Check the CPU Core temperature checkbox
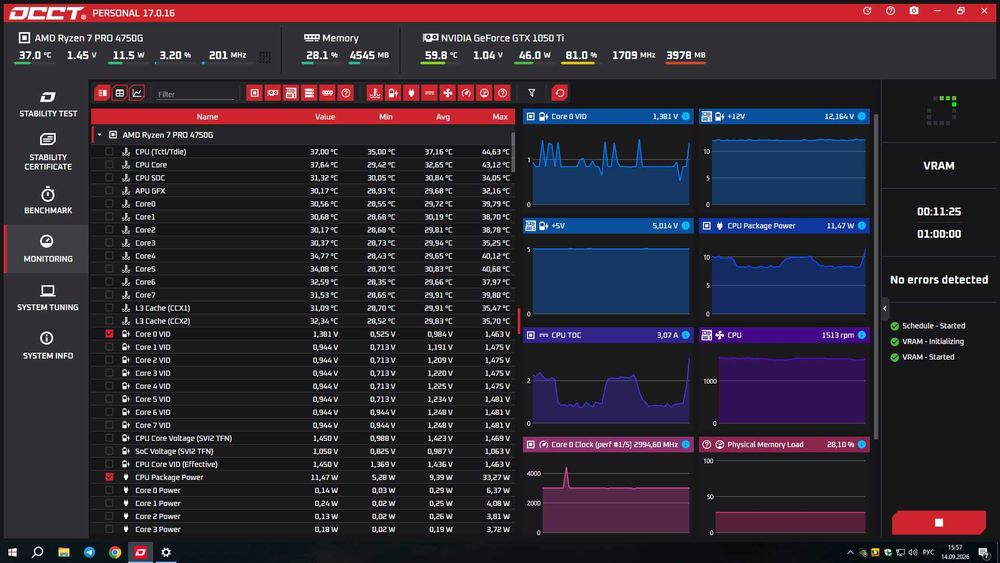 pos(109,165)
